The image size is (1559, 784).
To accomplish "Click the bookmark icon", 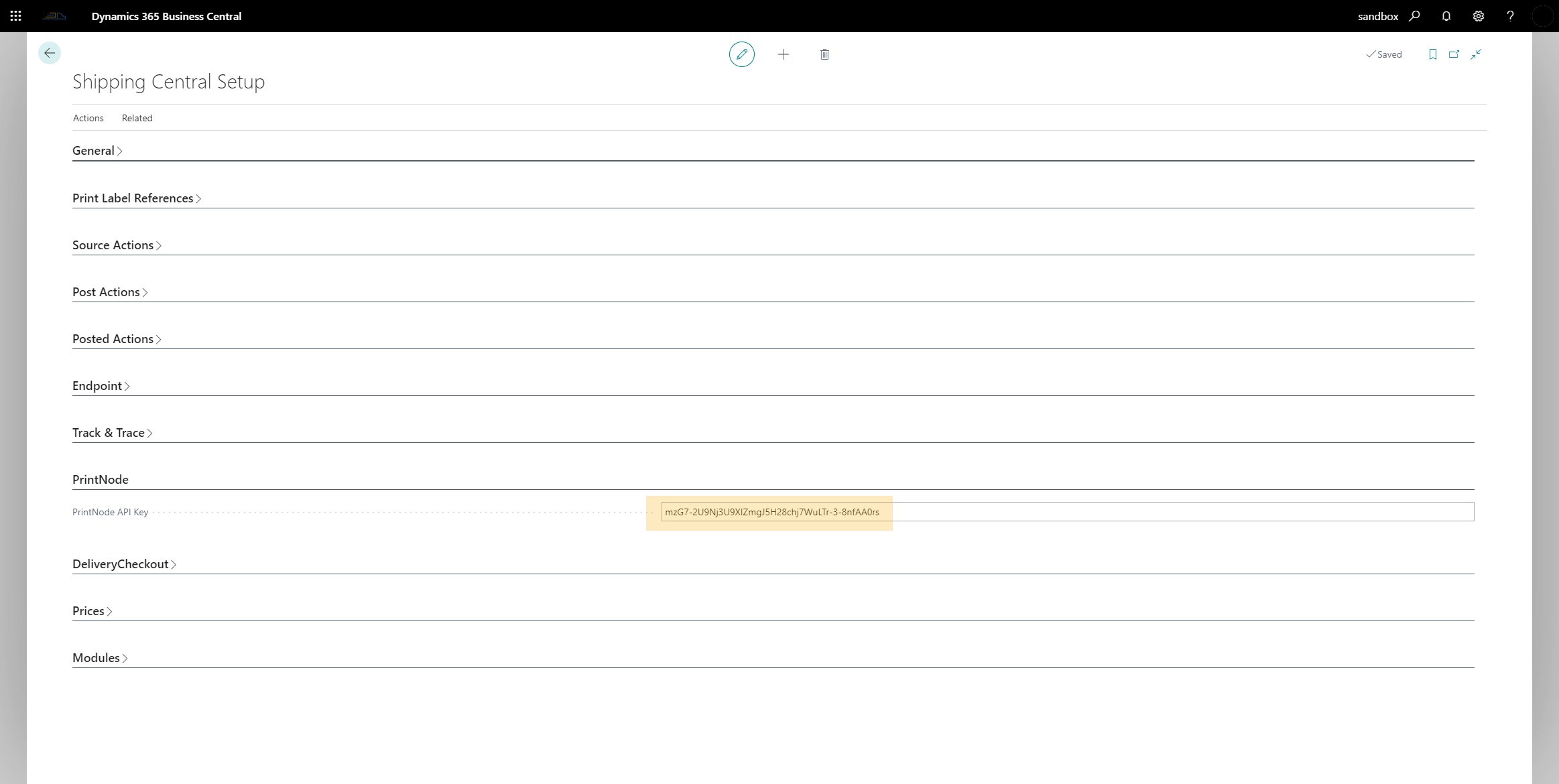I will (x=1432, y=54).
